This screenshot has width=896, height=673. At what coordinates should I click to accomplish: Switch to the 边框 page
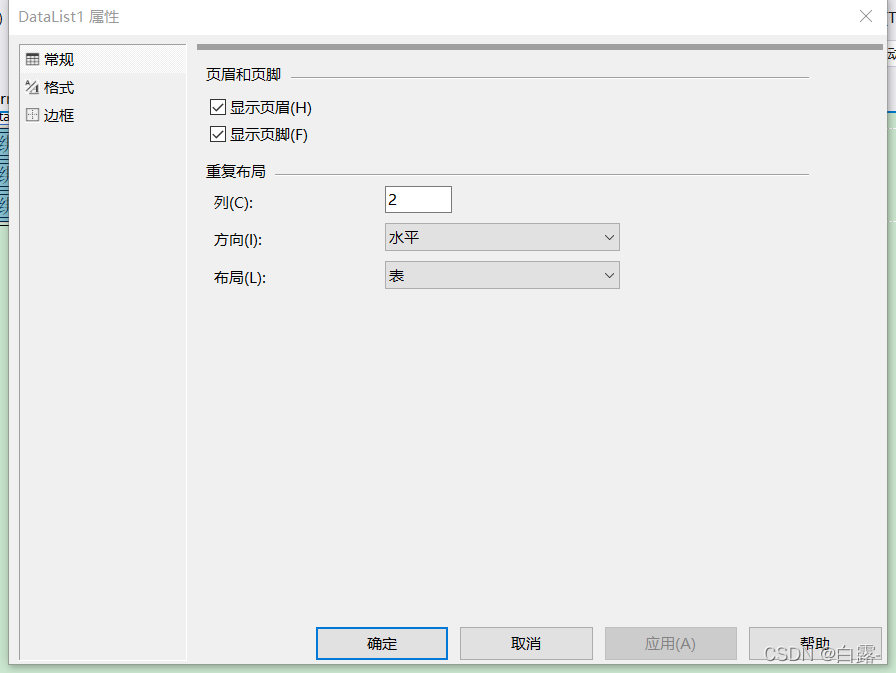click(103, 115)
